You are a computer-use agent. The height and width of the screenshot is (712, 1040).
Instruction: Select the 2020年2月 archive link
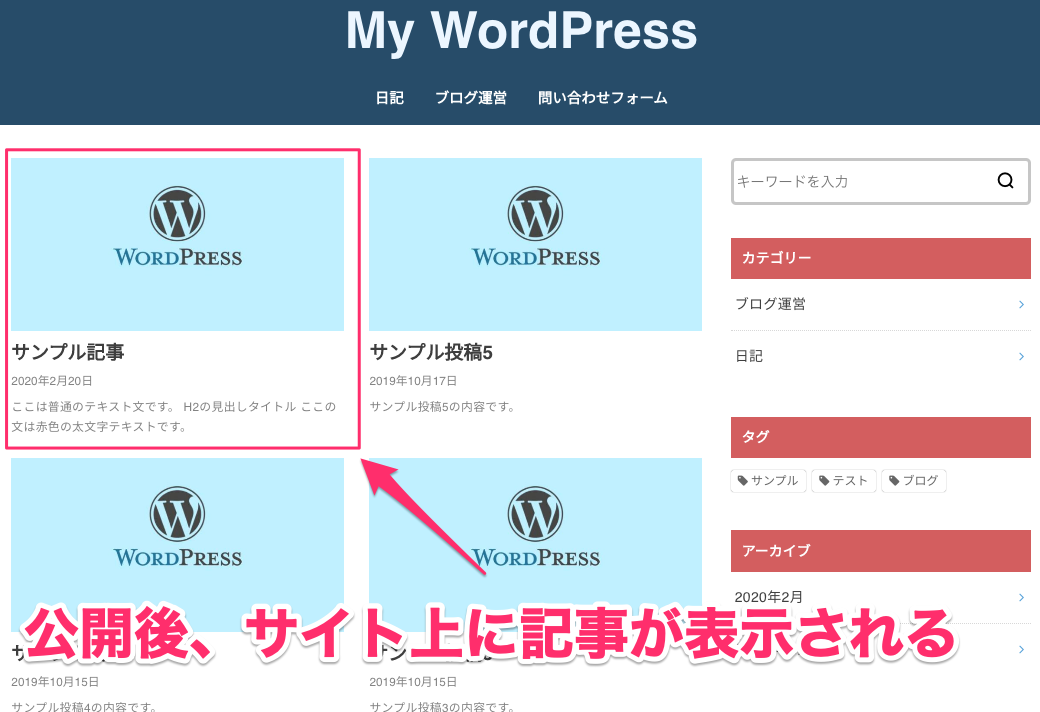pyautogui.click(x=768, y=597)
